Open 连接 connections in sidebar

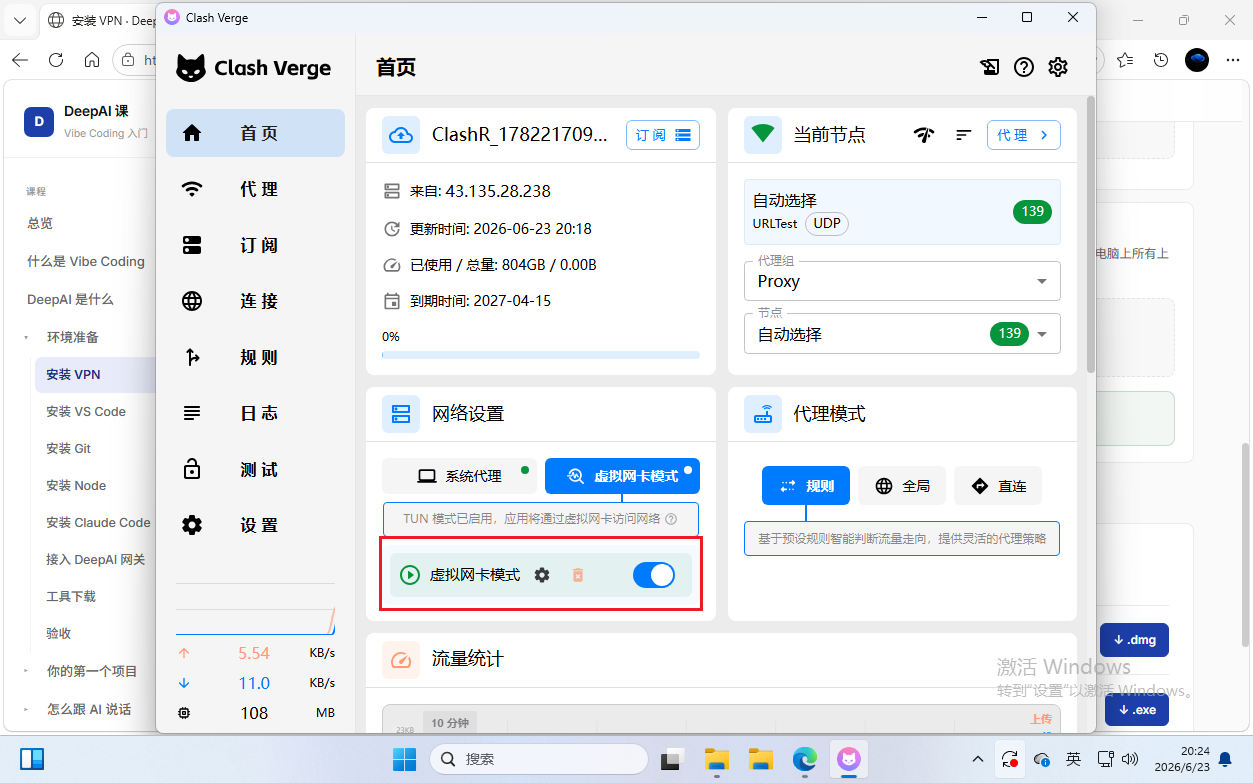point(255,301)
